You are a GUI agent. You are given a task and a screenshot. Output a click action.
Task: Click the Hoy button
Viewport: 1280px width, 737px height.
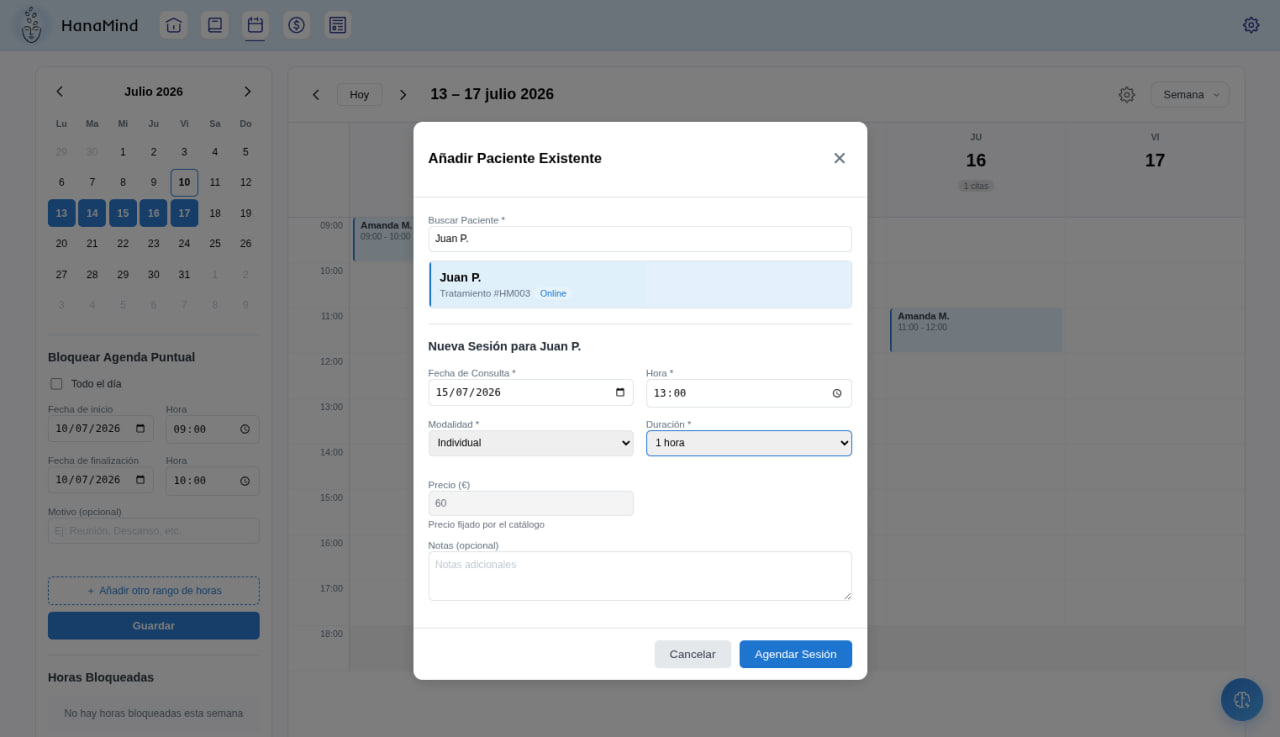pyautogui.click(x=359, y=95)
